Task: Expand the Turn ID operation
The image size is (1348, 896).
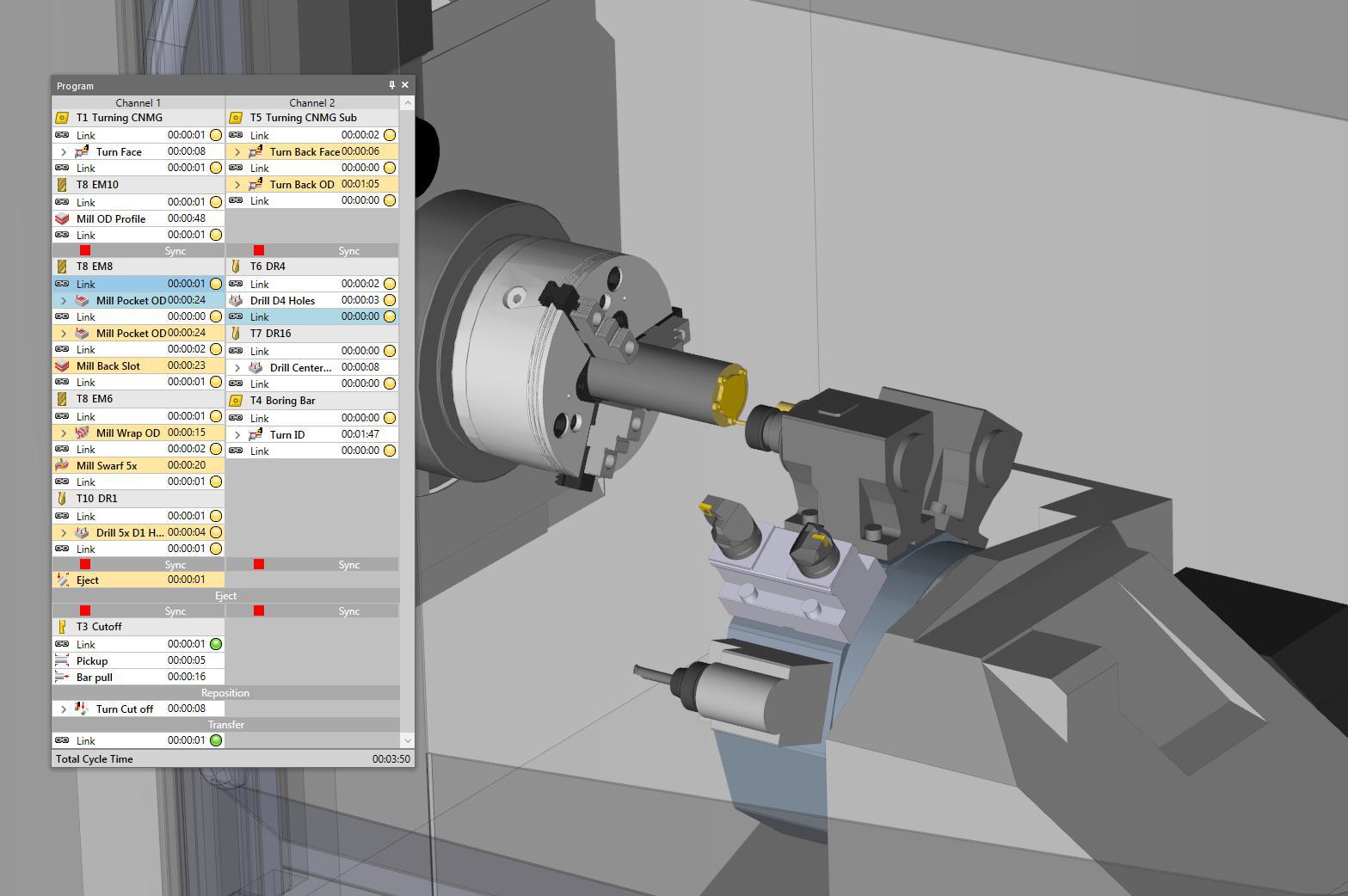Action: pyautogui.click(x=237, y=435)
